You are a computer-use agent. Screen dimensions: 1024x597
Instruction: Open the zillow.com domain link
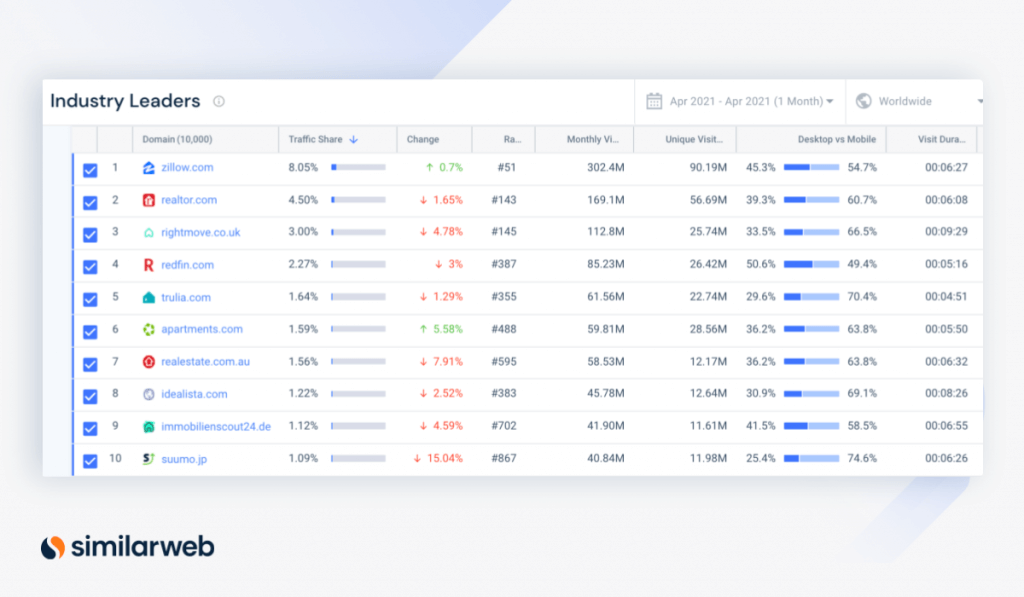(x=187, y=167)
